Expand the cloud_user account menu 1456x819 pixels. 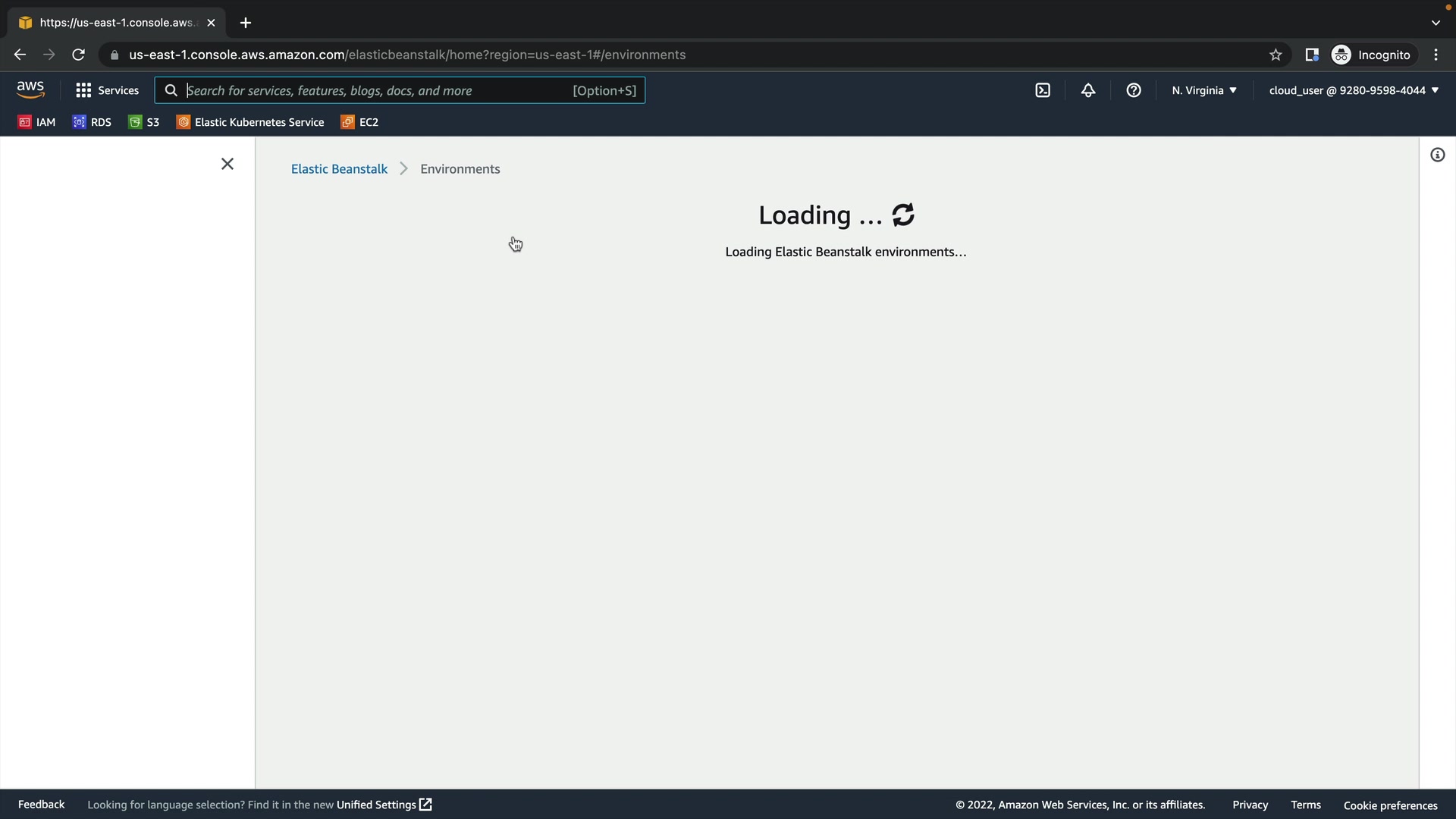click(1353, 90)
